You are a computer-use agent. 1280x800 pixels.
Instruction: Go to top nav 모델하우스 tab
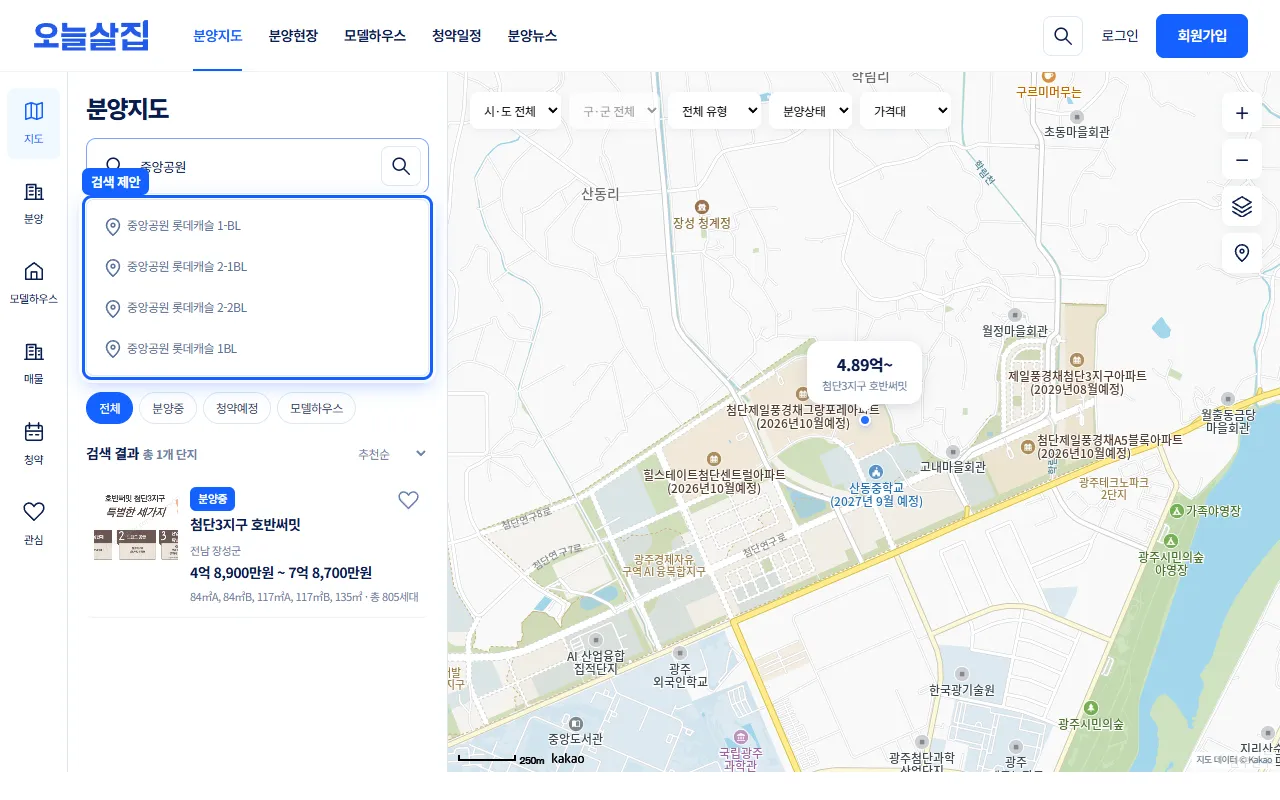[375, 36]
